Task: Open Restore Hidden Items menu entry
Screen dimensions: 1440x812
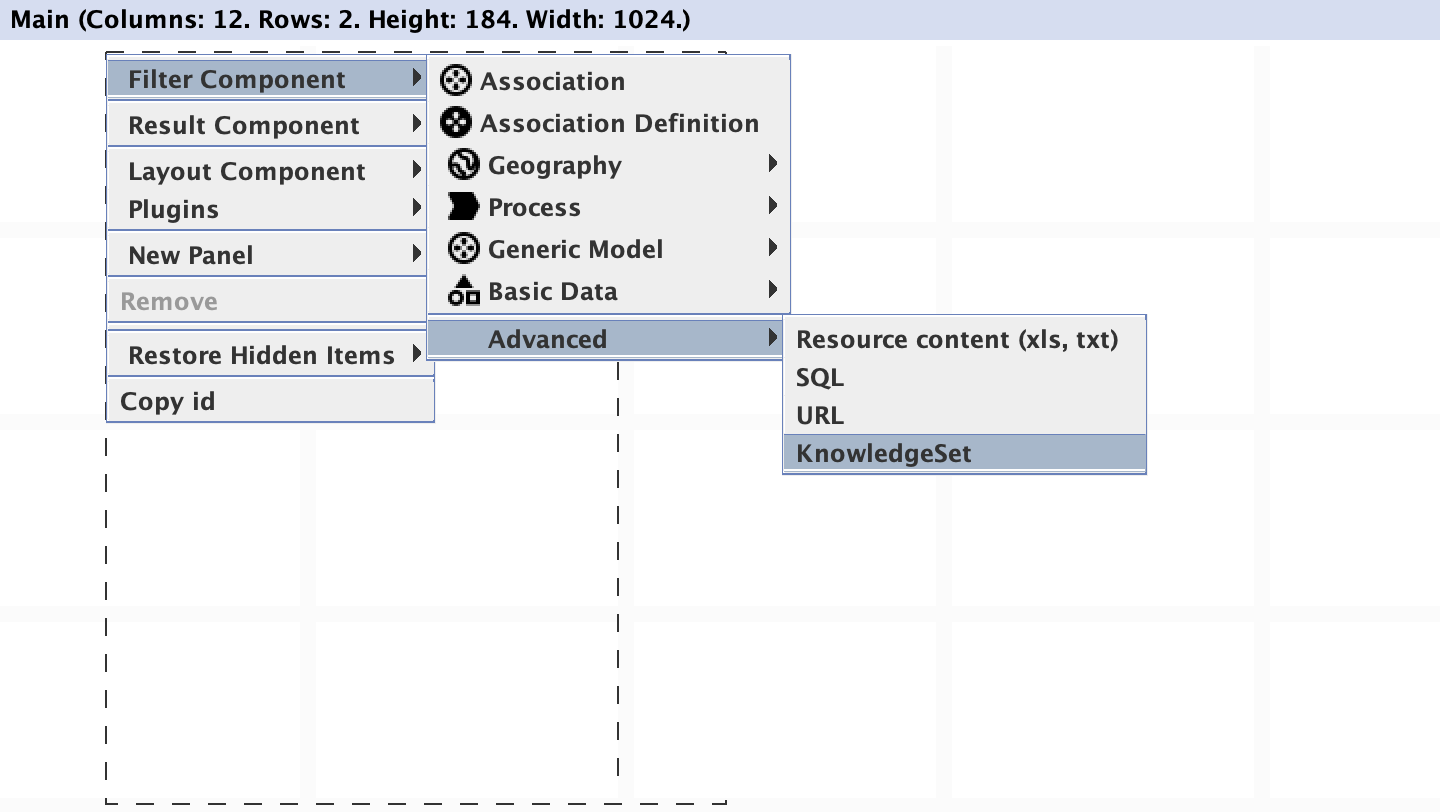Action: (261, 356)
